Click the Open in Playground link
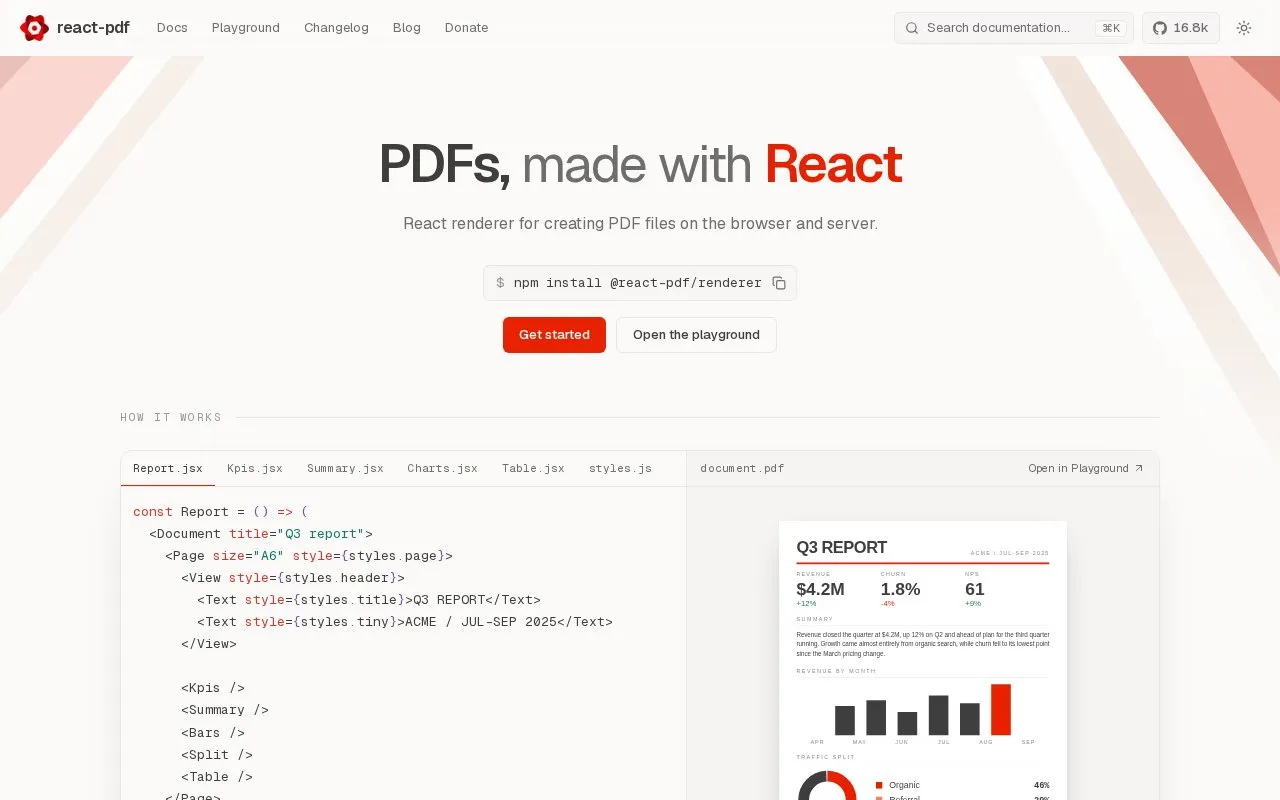This screenshot has width=1280, height=800. coord(1086,468)
